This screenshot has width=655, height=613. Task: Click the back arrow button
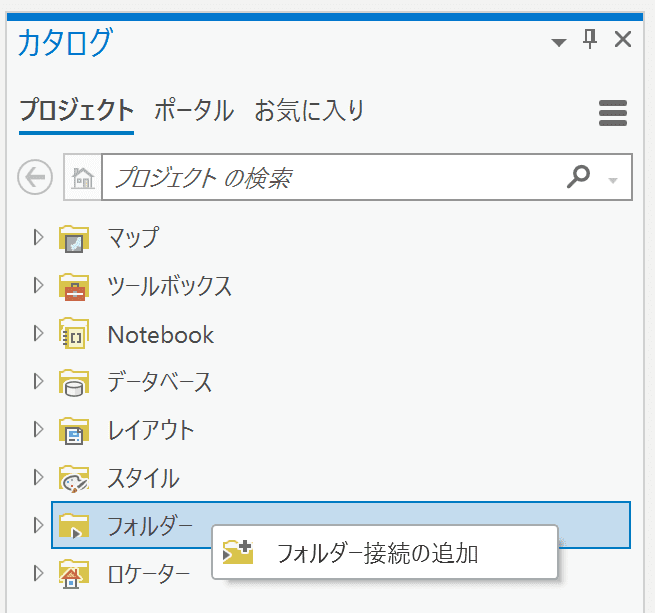pos(35,177)
